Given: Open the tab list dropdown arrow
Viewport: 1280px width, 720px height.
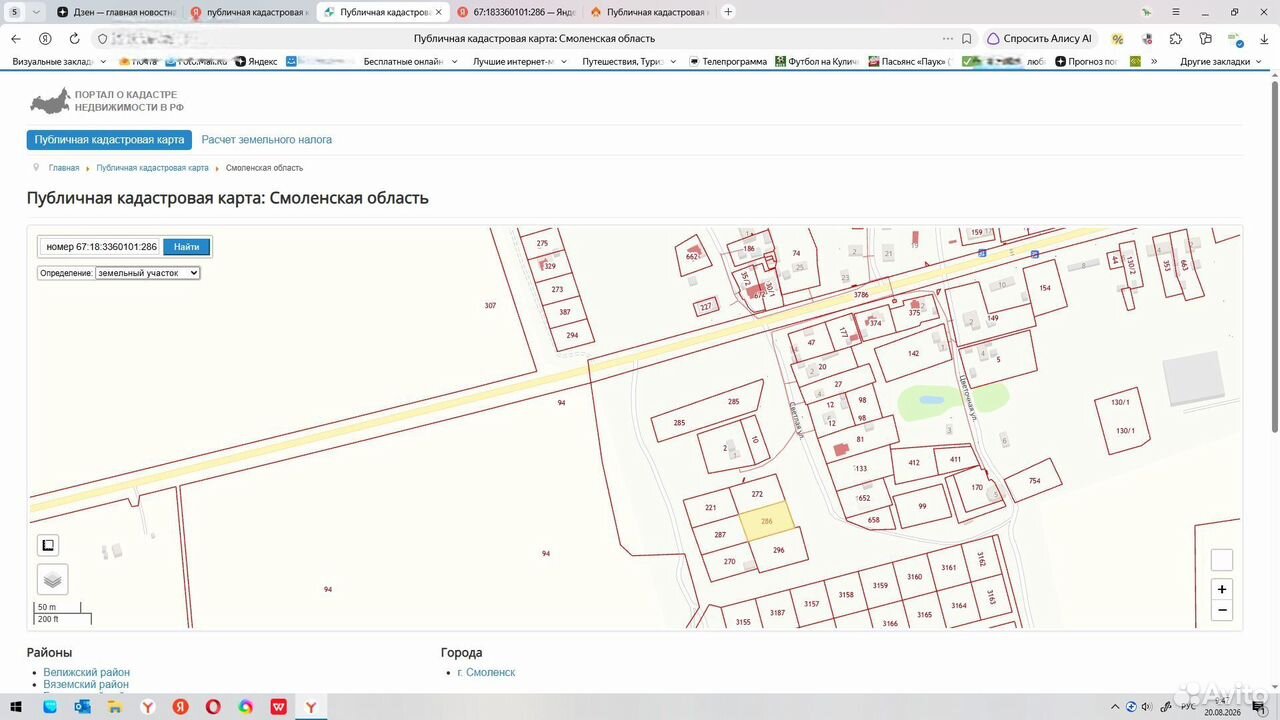Looking at the screenshot, I should click(37, 12).
